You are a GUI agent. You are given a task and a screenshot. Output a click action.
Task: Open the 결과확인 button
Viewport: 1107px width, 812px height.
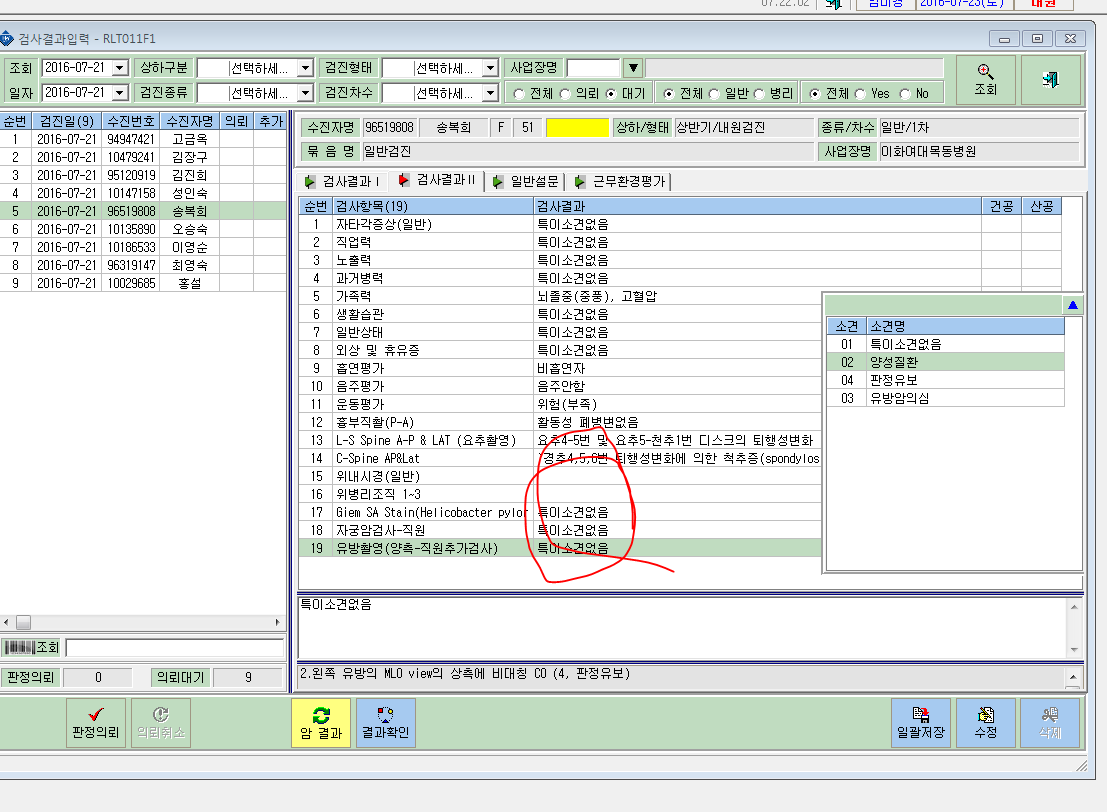(x=385, y=723)
